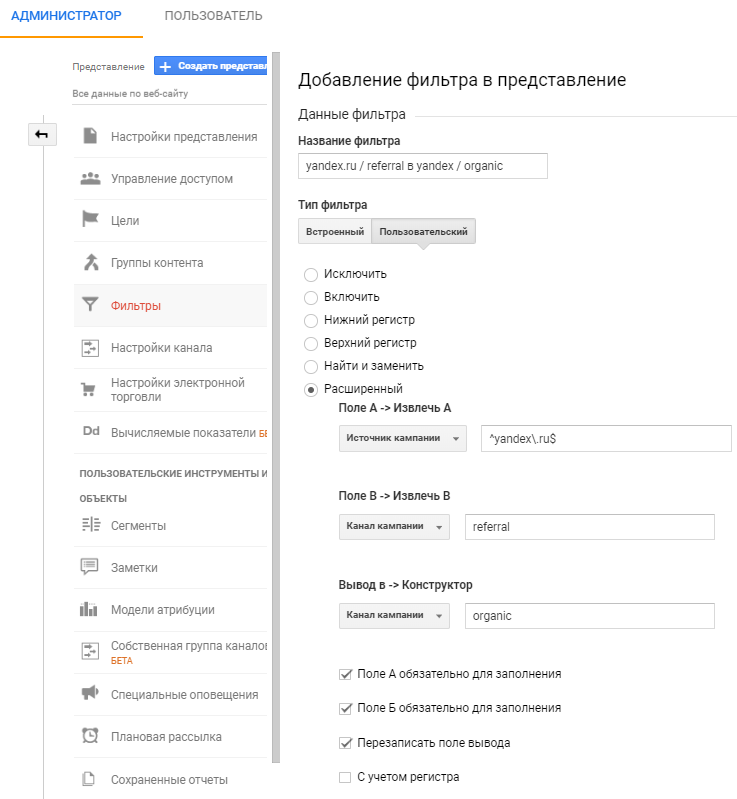The image size is (737, 799).
Task: Open Плановая рассылка link
Action: pos(166,737)
